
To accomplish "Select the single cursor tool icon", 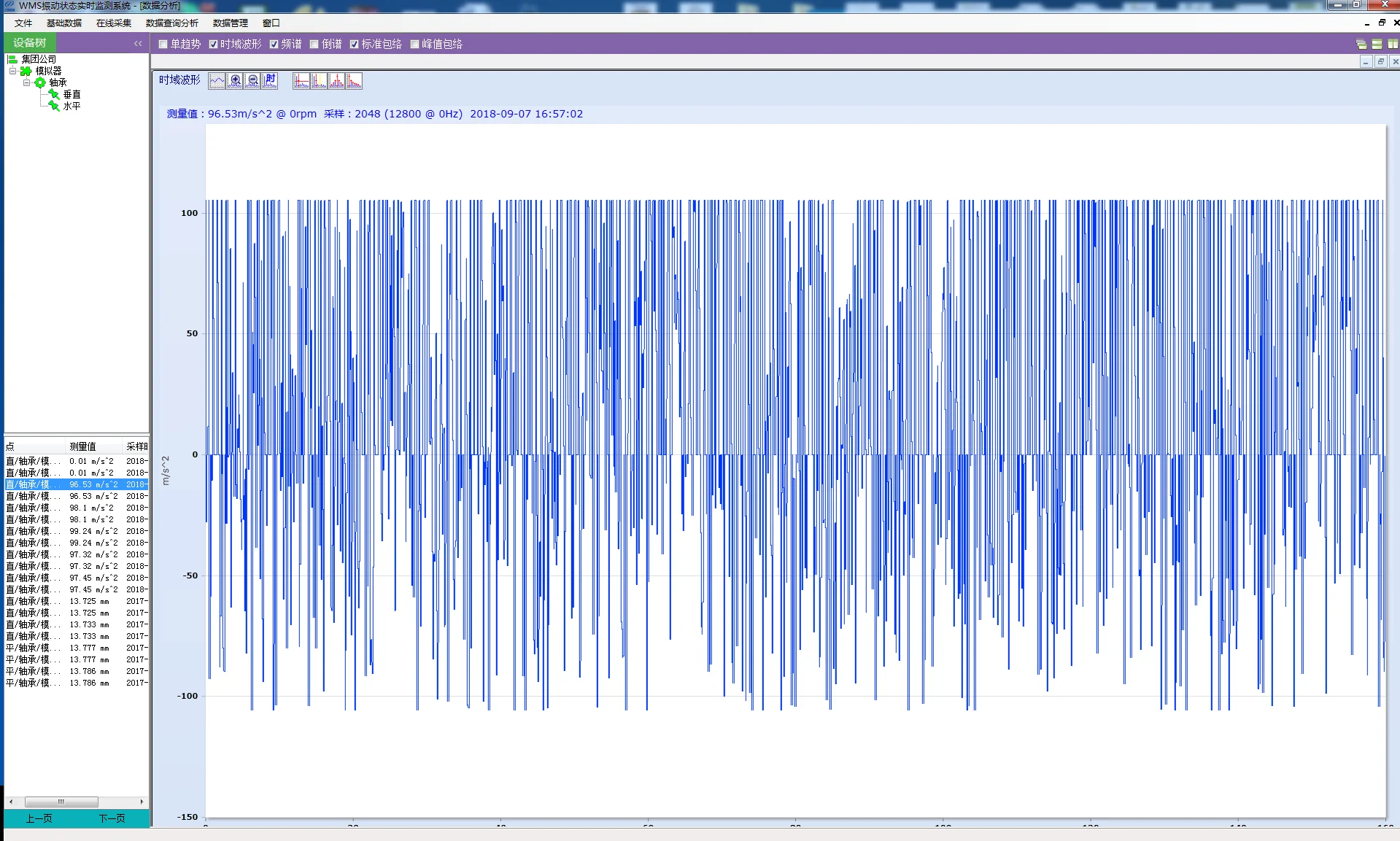I will (301, 81).
